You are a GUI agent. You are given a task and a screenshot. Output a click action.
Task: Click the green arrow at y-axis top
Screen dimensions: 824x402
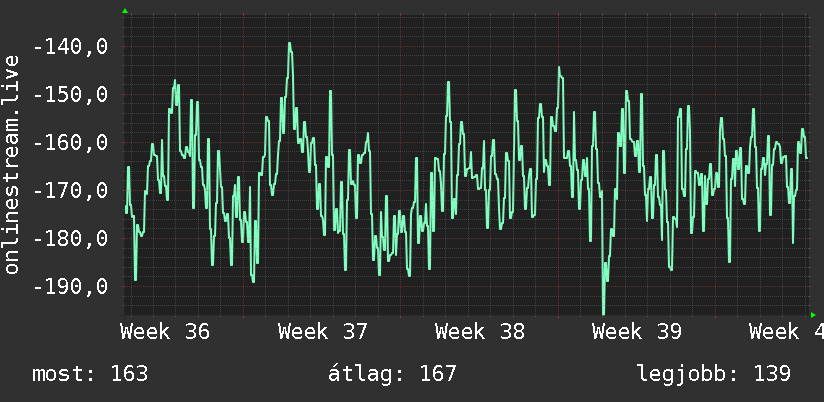125,11
